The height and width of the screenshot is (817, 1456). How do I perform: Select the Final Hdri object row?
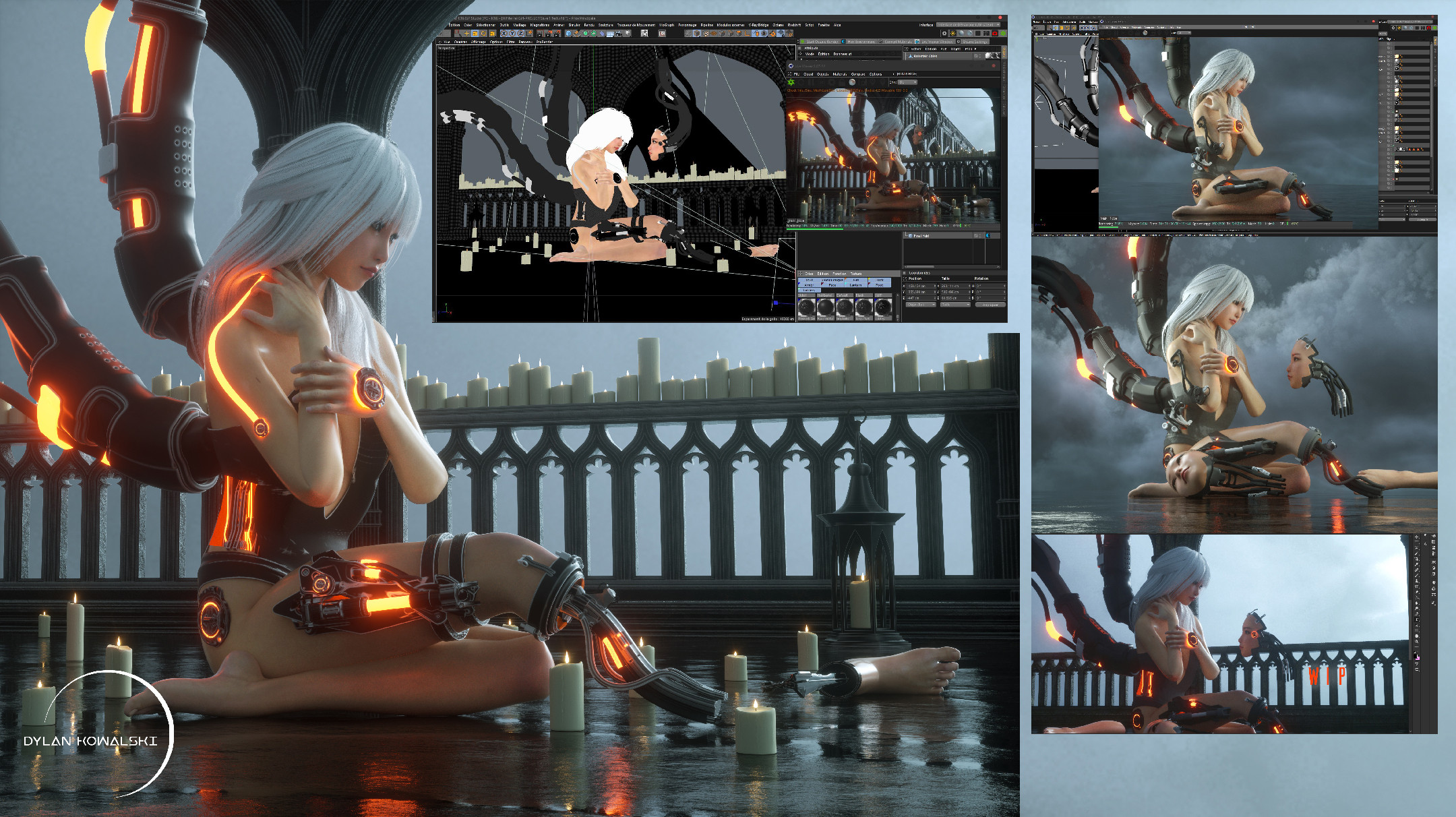point(952,236)
